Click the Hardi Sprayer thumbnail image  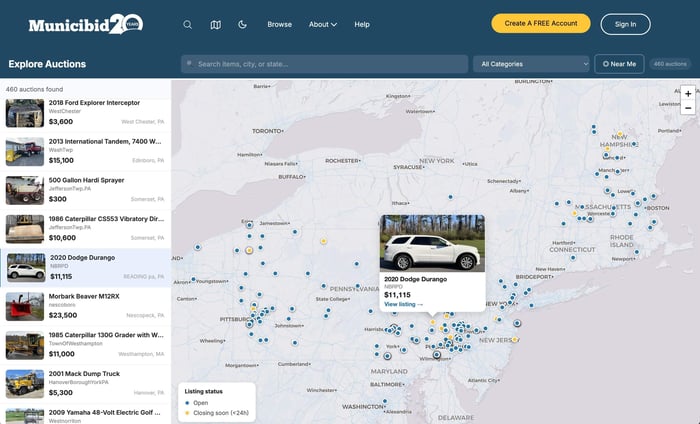[x=25, y=191]
